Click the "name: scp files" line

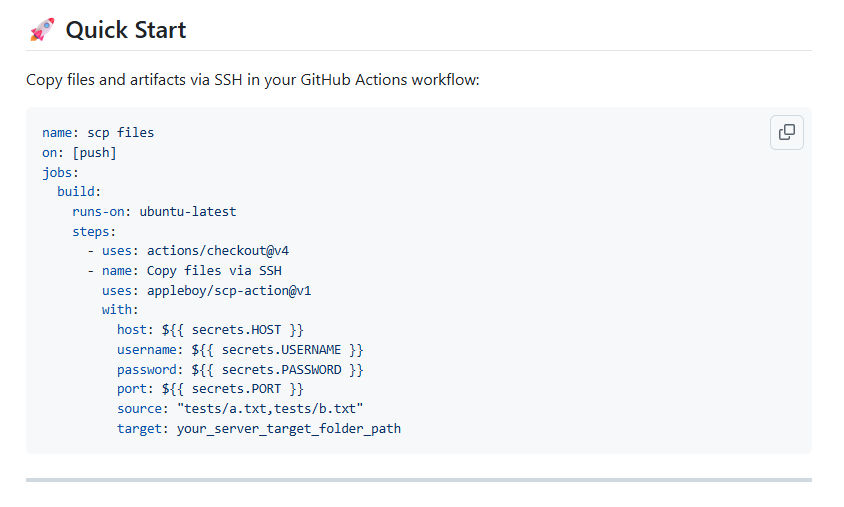point(98,132)
